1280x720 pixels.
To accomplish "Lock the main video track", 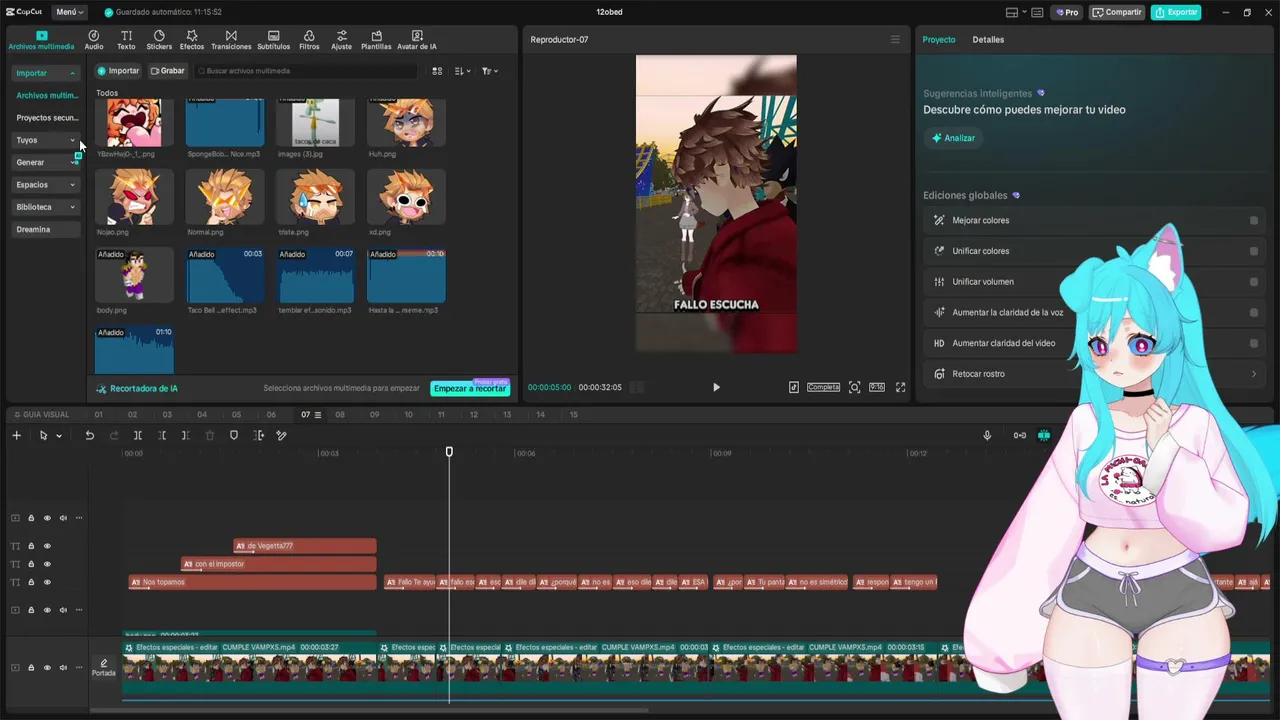I will tap(31, 668).
